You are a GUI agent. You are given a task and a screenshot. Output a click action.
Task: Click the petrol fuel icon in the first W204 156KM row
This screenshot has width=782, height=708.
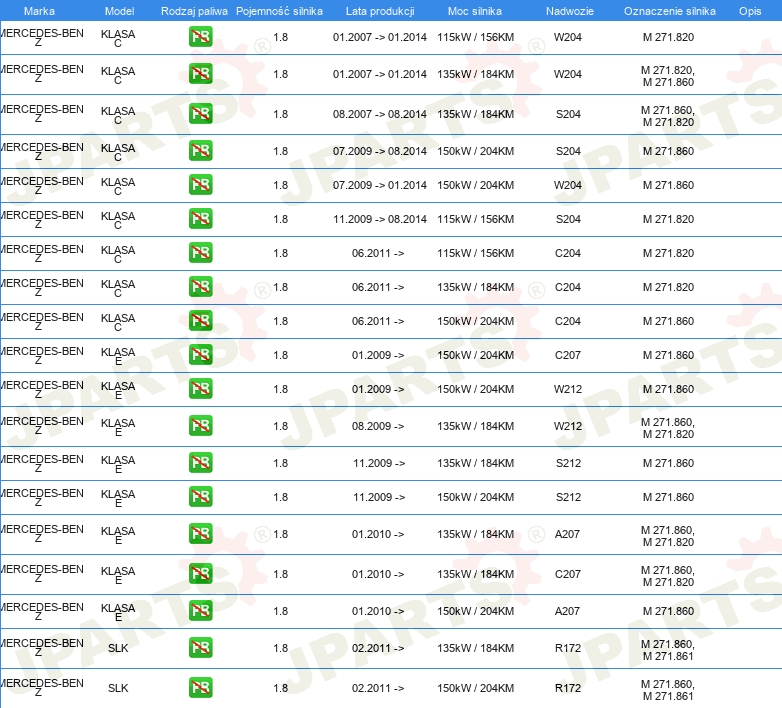(x=200, y=38)
